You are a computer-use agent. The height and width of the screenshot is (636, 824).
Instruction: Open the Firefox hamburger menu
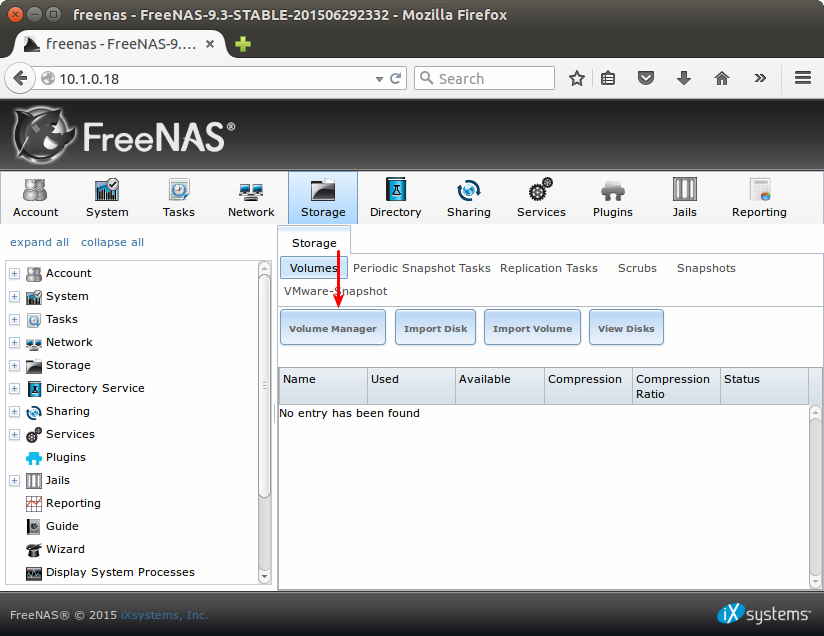(x=802, y=78)
